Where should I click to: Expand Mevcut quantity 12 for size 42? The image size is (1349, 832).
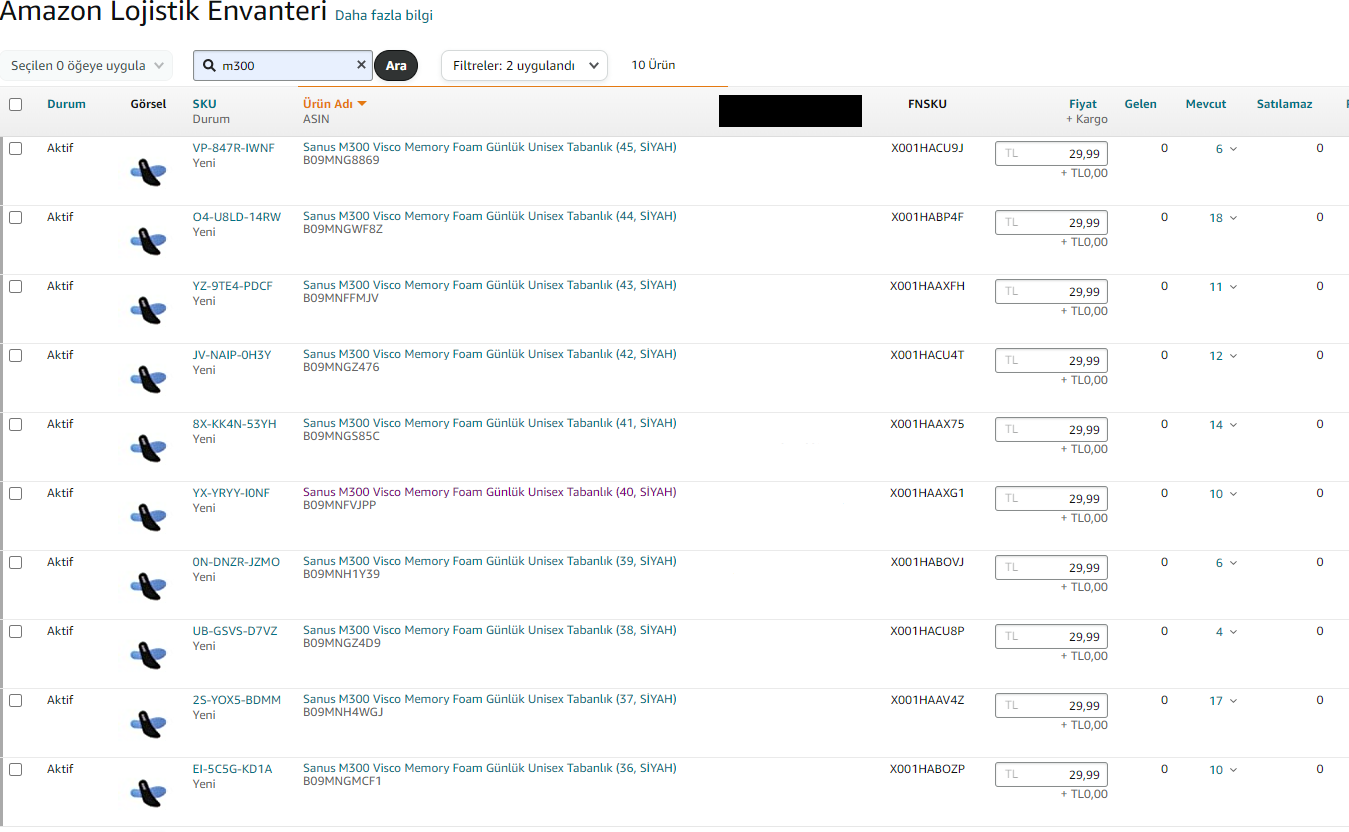click(x=1223, y=356)
